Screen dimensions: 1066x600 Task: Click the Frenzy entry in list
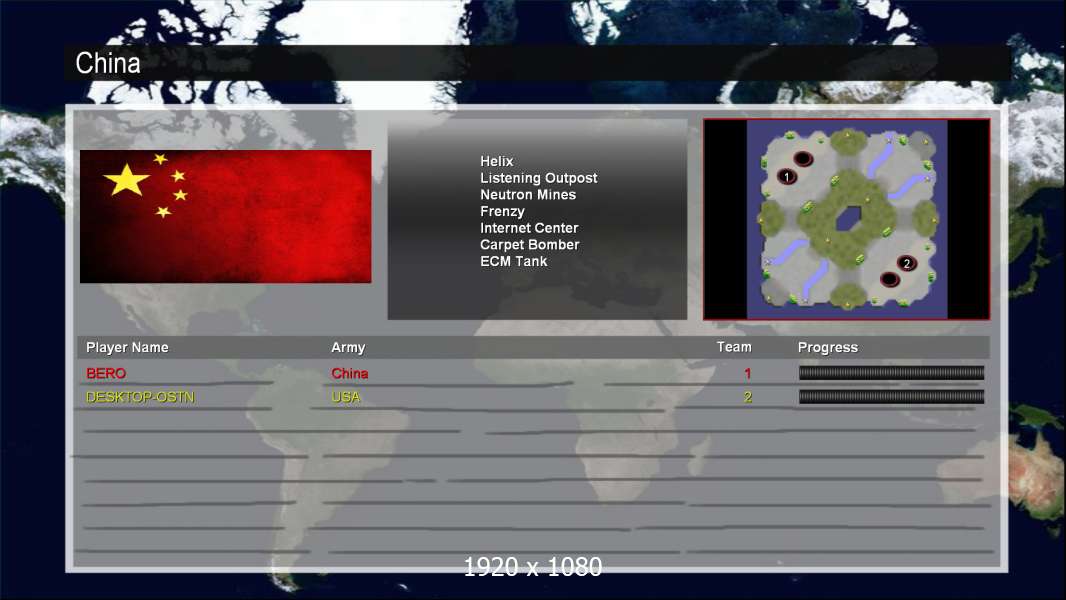pyautogui.click(x=502, y=211)
